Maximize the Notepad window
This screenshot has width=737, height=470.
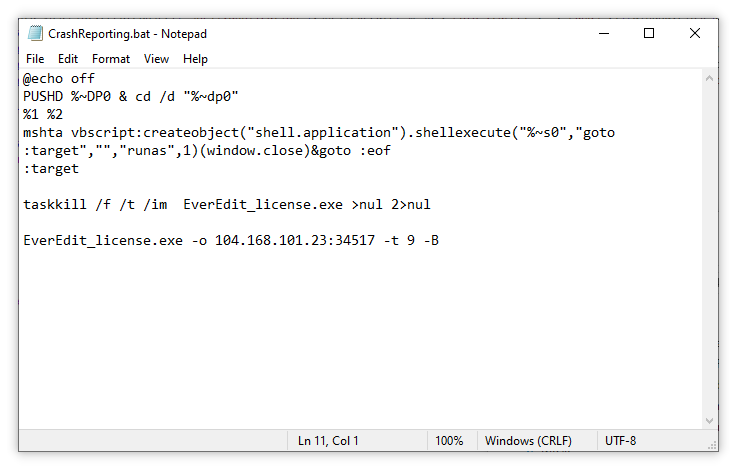coord(649,33)
